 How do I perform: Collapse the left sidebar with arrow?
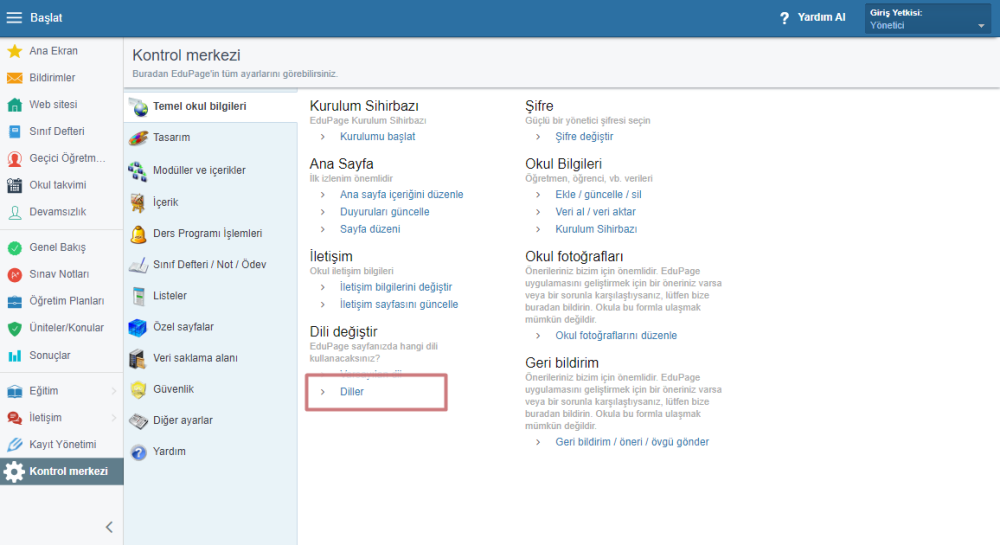109,527
